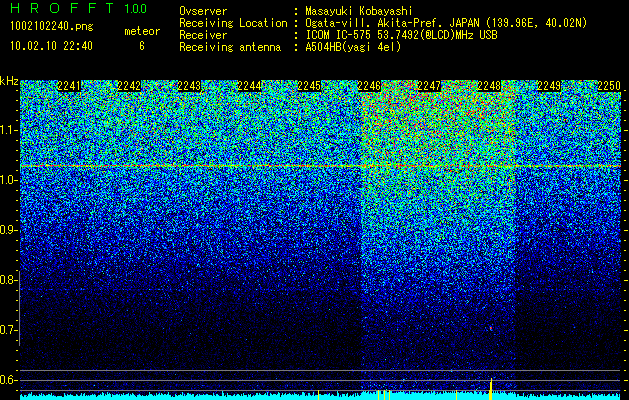Click the HROFFT 1.0.0 title text
This screenshot has width=629, height=400.
pyautogui.click(x=78, y=8)
